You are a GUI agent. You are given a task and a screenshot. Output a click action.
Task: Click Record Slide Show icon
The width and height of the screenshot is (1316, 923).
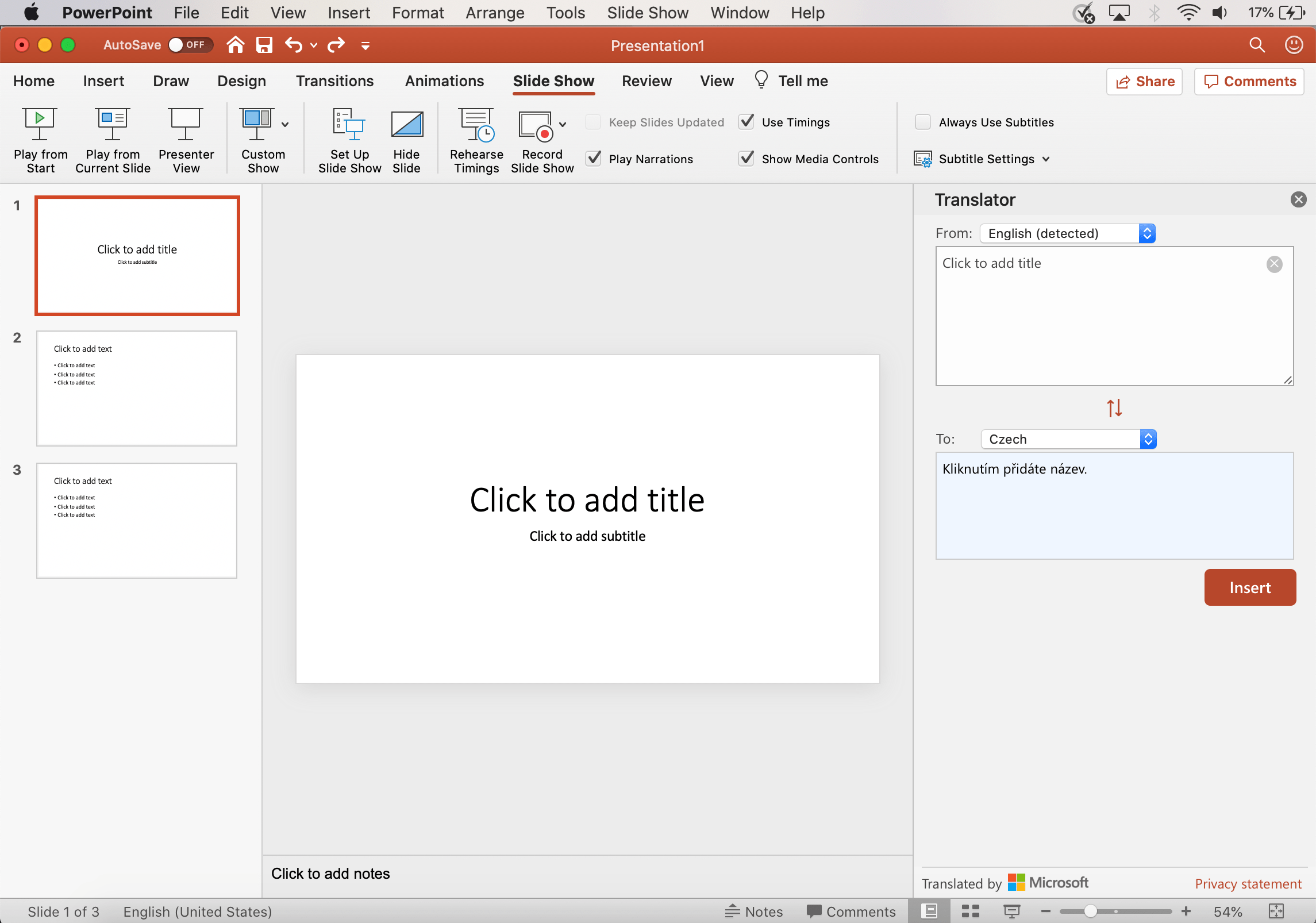536,124
